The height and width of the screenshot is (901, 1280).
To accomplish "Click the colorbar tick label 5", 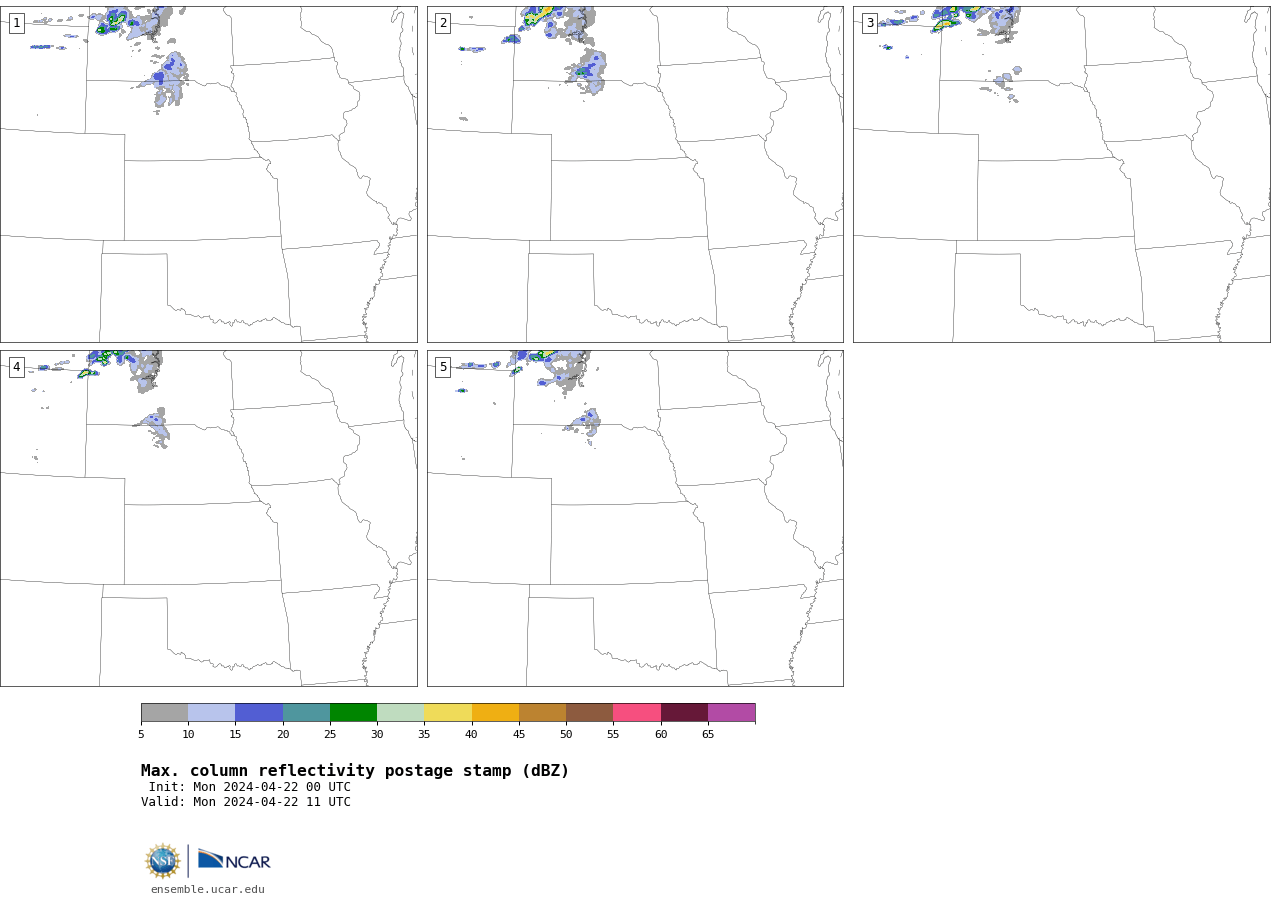I will coord(141,735).
